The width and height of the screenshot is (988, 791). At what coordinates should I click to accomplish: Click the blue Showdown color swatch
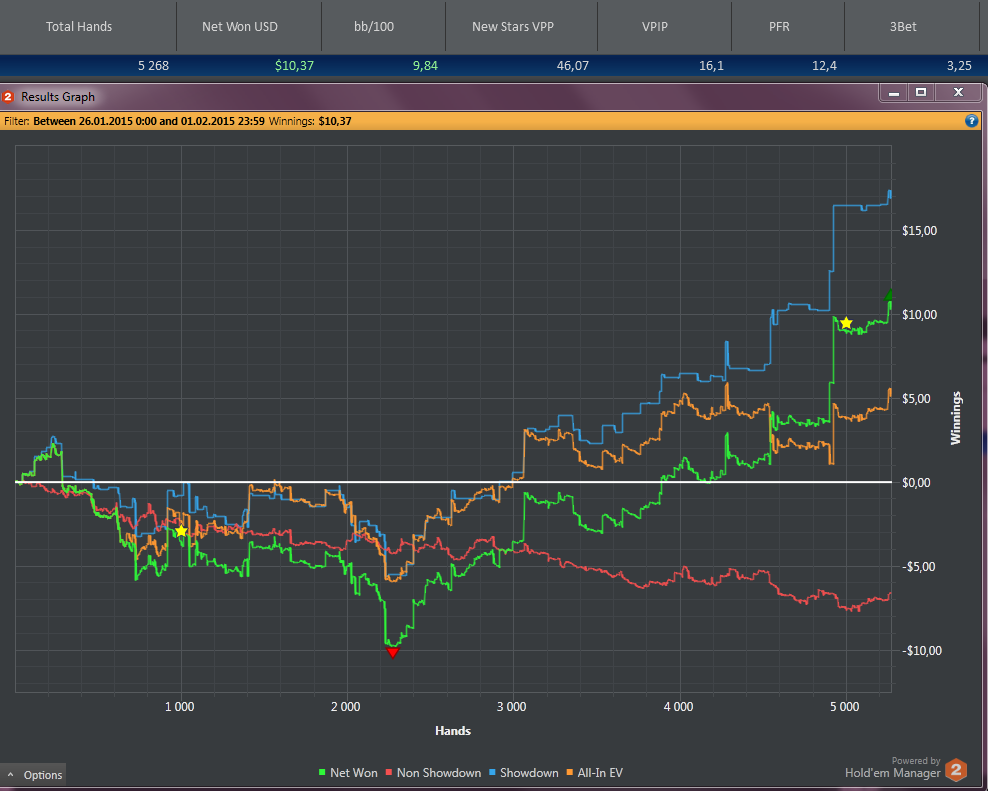coord(493,773)
